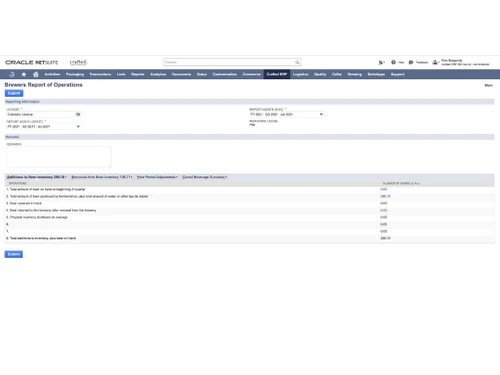The width and height of the screenshot is (500, 375).
Task: Select the Additions to Beer Inventory tab
Action: [x=37, y=177]
